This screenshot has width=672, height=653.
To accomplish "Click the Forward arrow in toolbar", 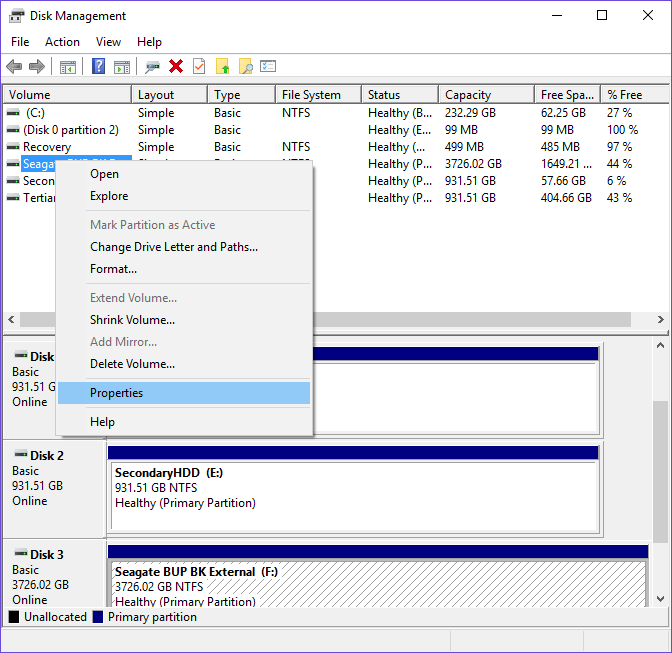I will [x=37, y=67].
